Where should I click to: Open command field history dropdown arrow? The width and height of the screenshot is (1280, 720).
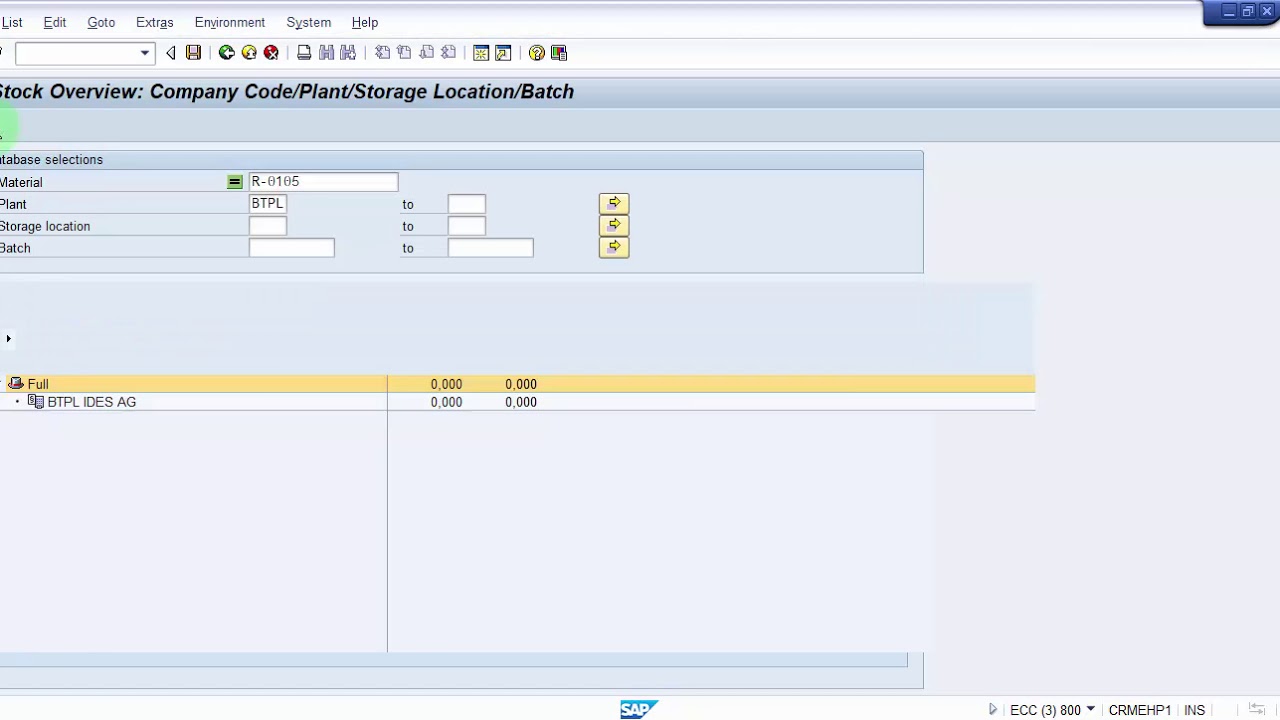pos(145,53)
